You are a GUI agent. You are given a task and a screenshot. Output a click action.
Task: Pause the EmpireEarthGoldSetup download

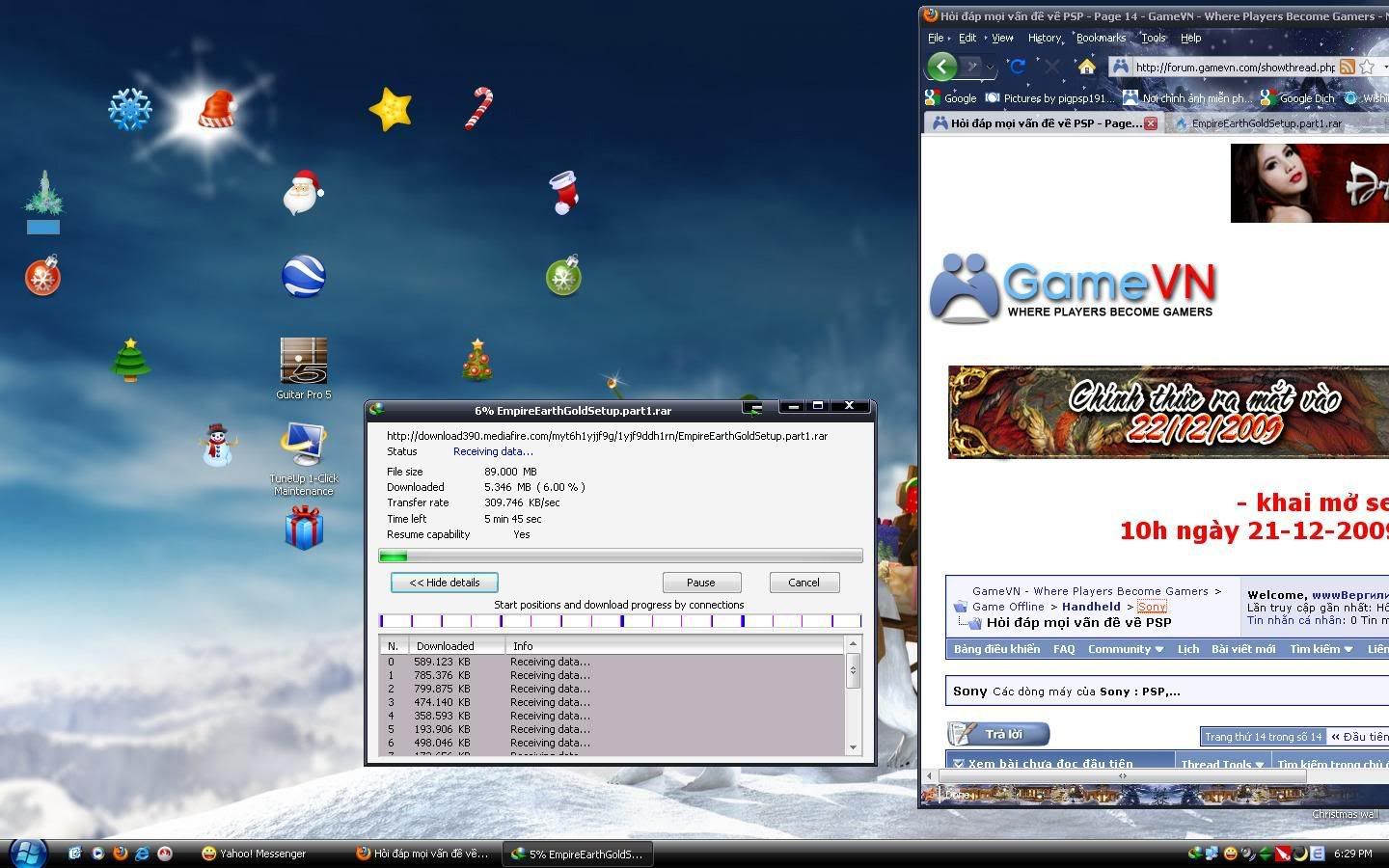pyautogui.click(x=701, y=583)
